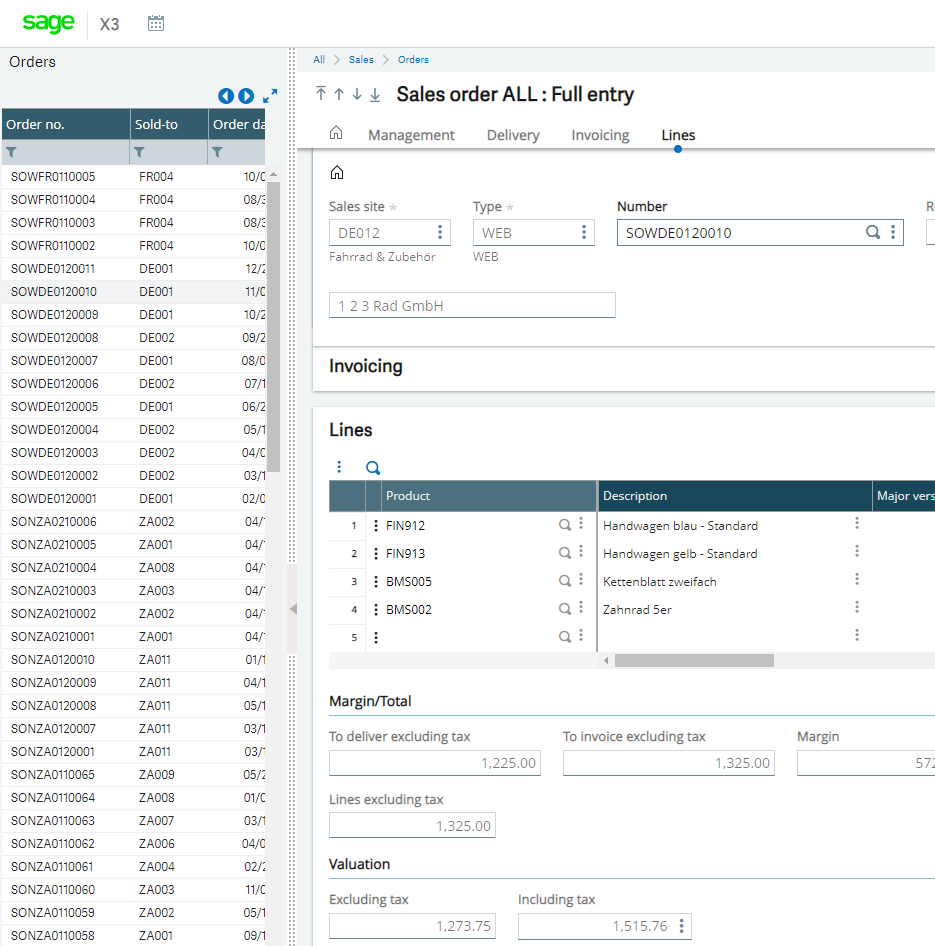Screen dimensions: 935x946
Task: Click the next page arrow in Orders panel
Action: click(x=245, y=96)
